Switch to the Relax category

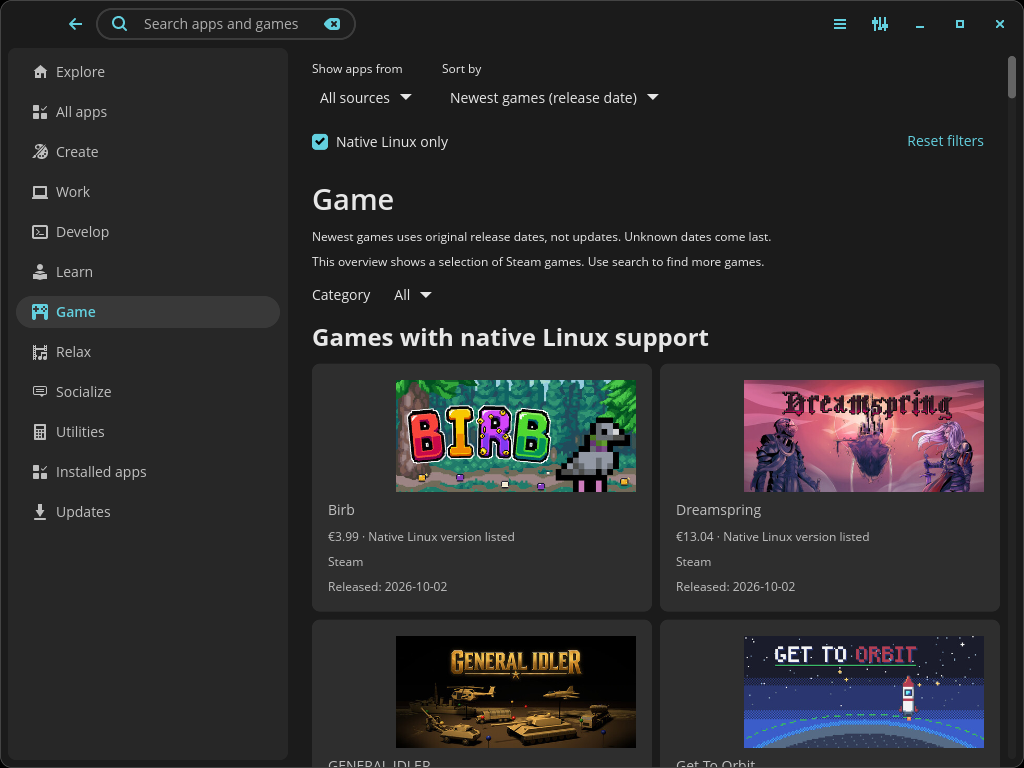click(148, 352)
